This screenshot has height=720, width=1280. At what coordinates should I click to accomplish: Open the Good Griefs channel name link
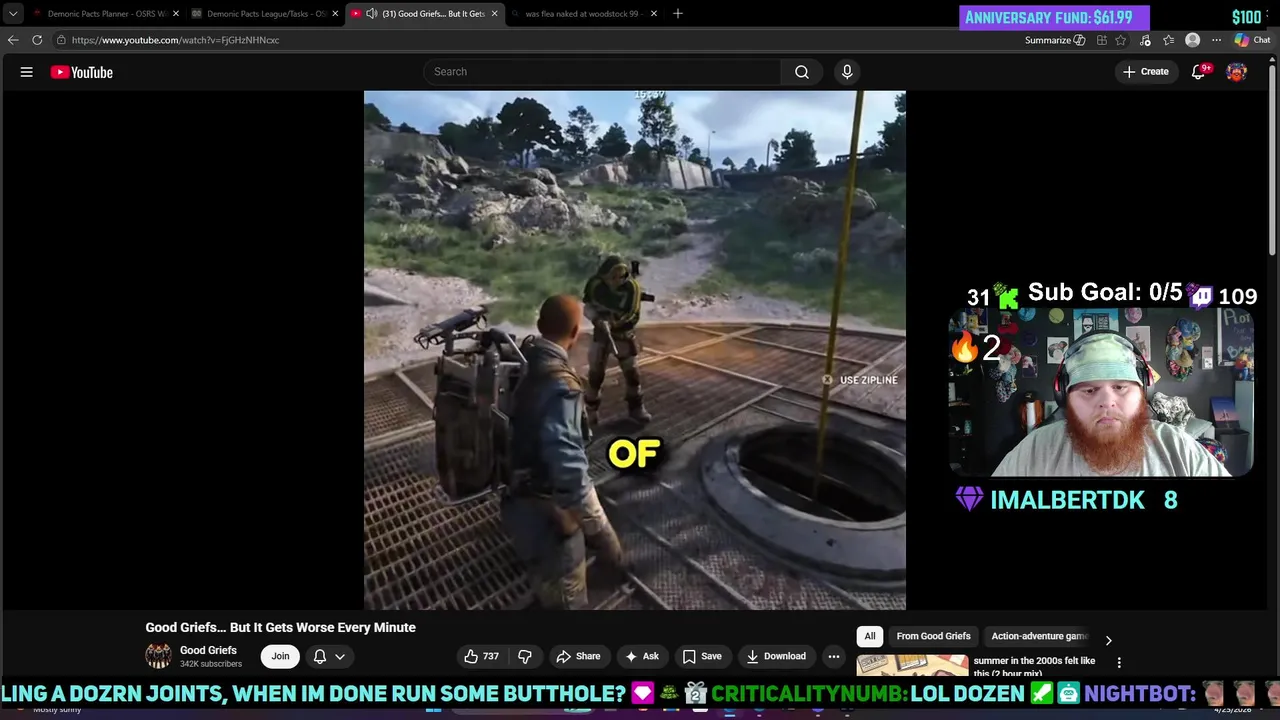[208, 650]
